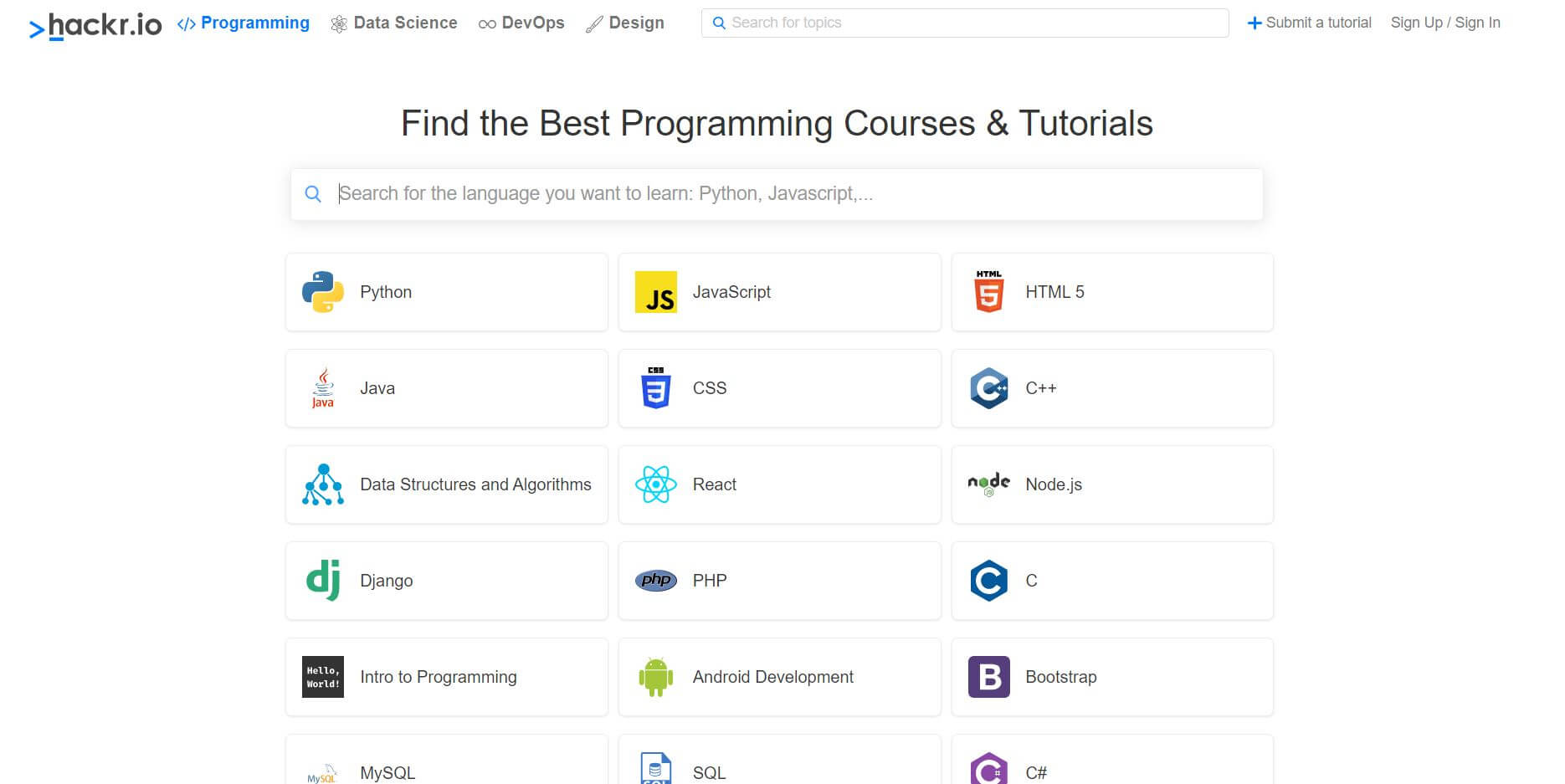Open the Data Science menu
Viewport: 1565px width, 784px height.
[393, 23]
